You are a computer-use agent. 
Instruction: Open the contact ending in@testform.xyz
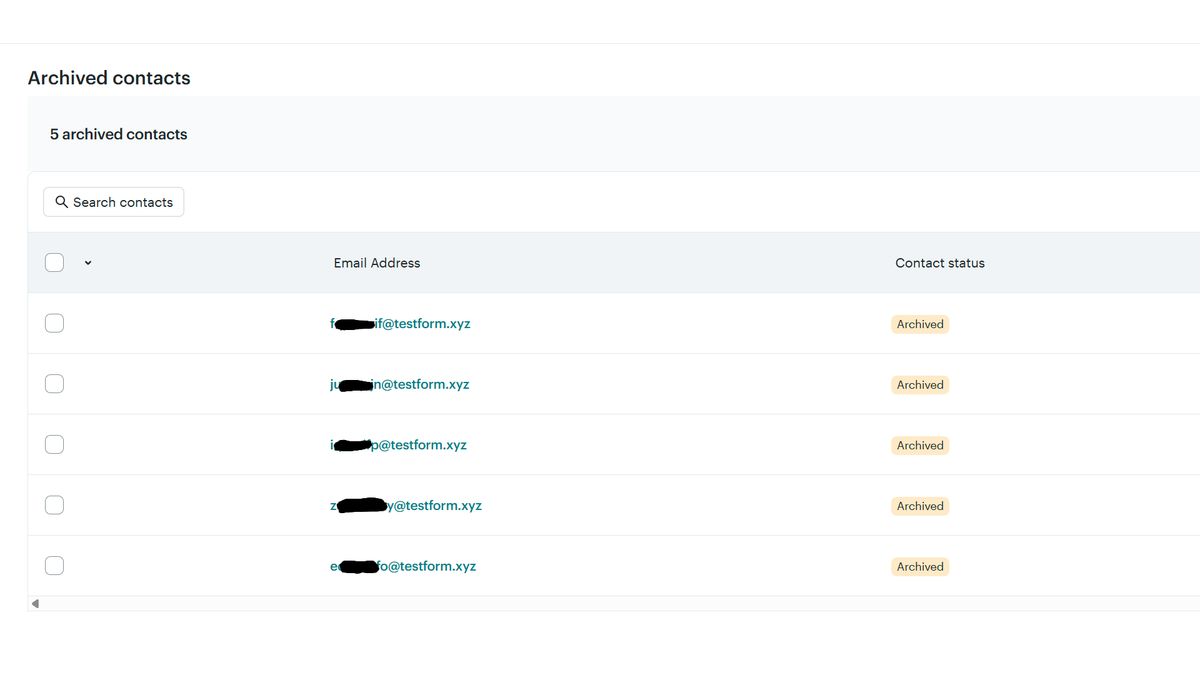(399, 384)
